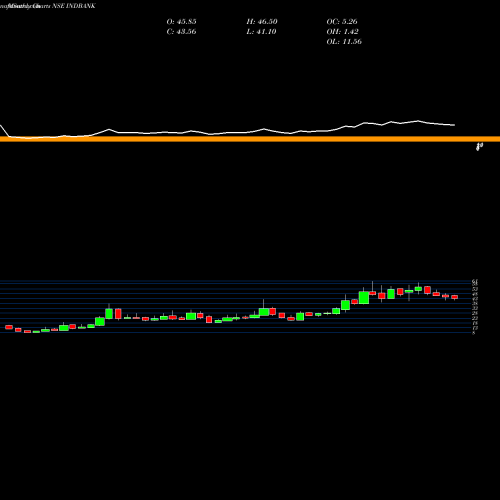500x500 pixels.
Task: Click the OH: 1.42 reading
Action: click(342, 32)
